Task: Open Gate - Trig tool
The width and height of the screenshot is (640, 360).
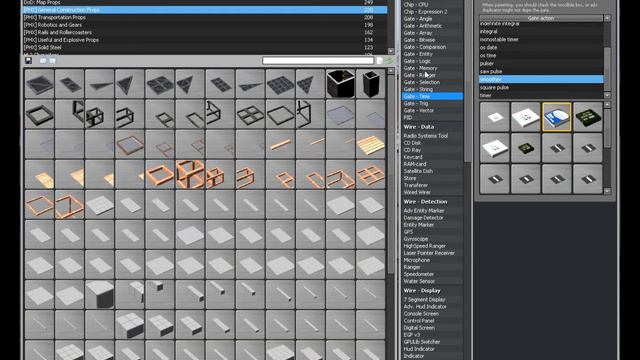Action: [x=432, y=103]
